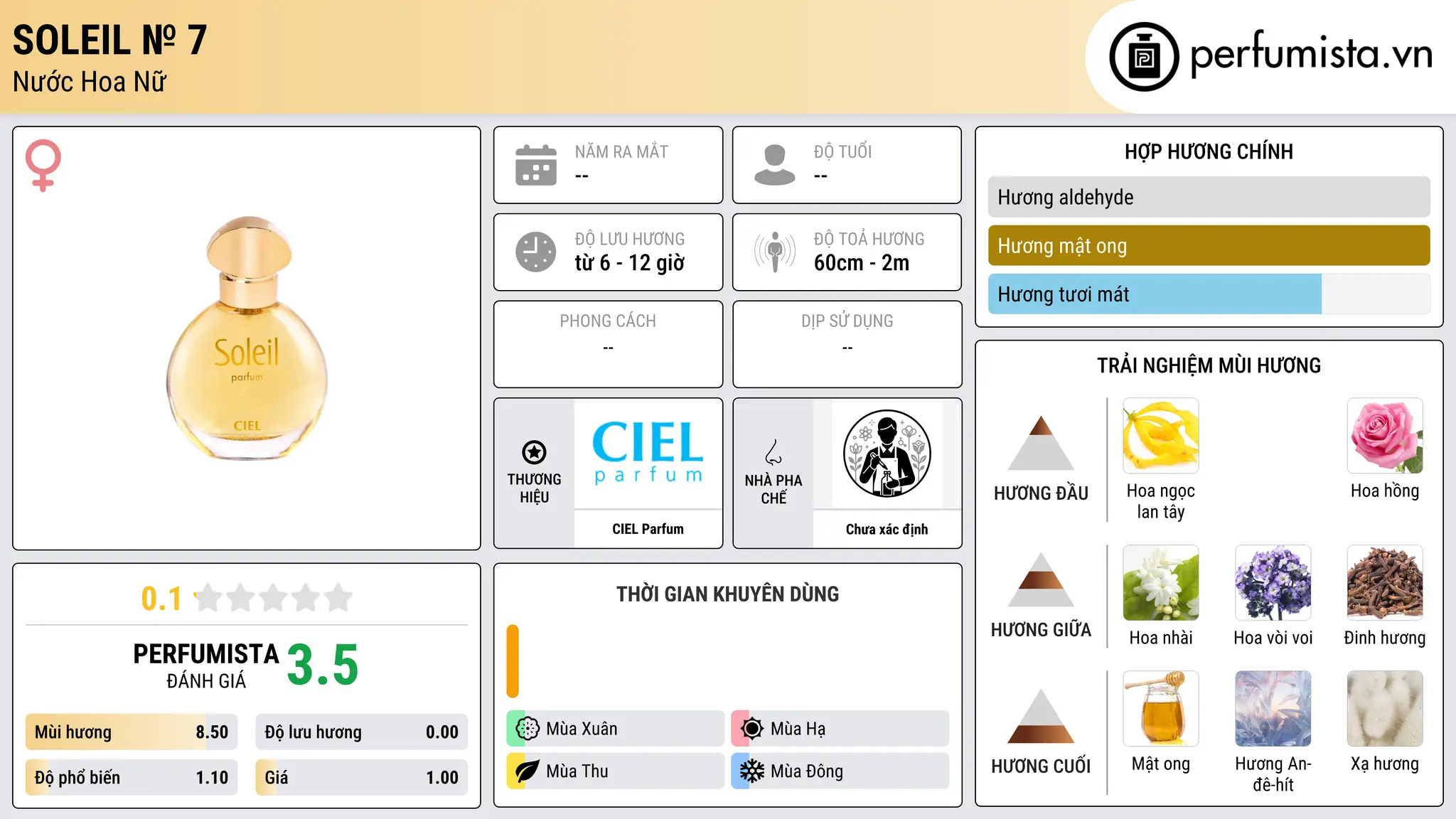Select the Xạ hương note image

(x=1385, y=709)
